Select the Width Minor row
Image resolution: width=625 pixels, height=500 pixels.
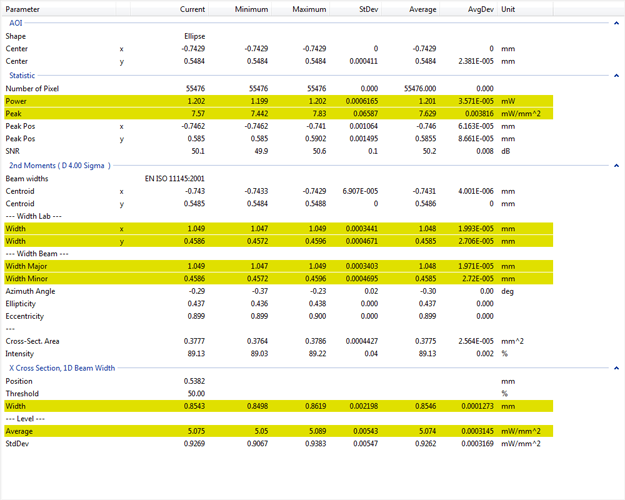(278, 278)
